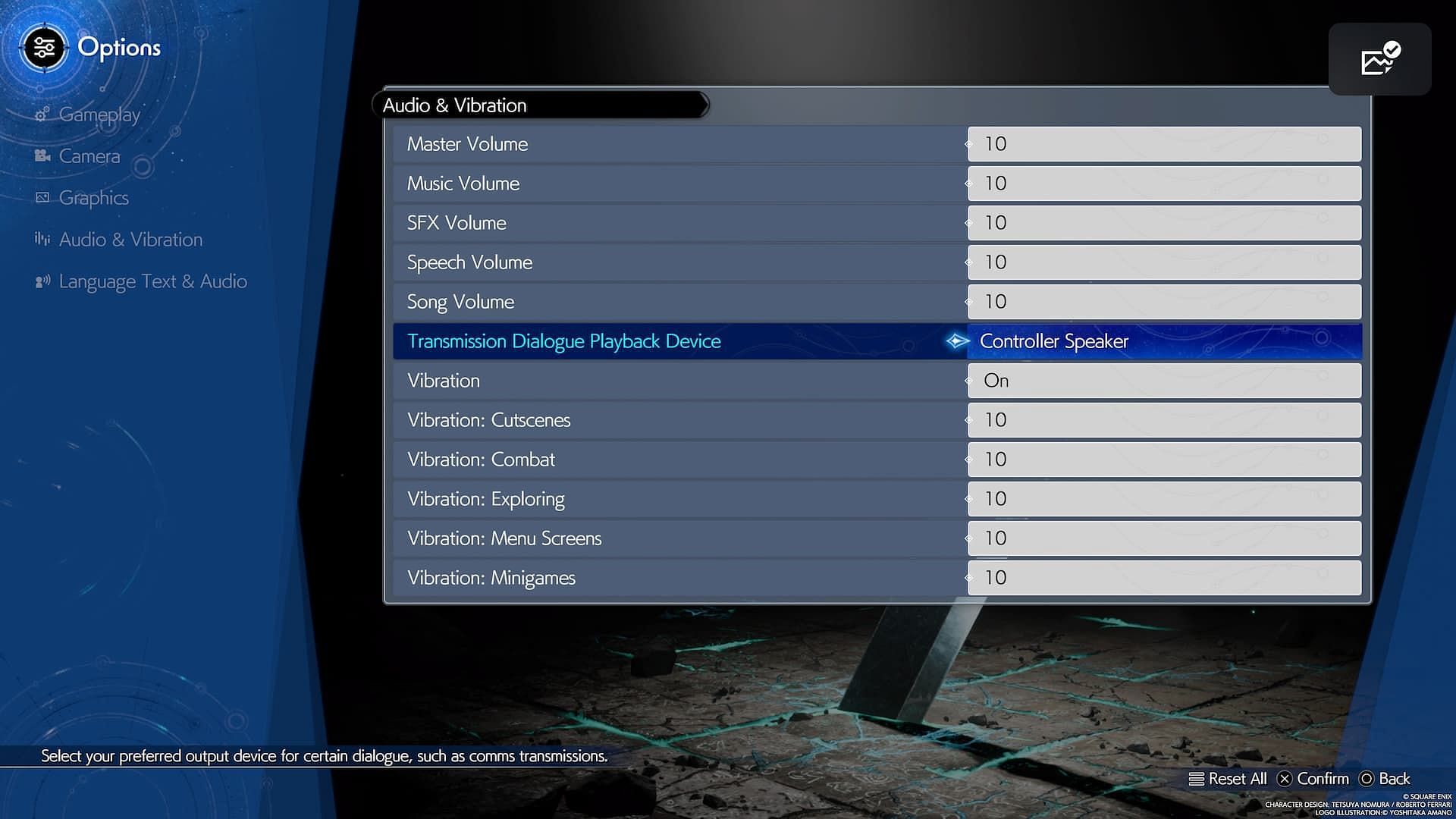Expand the Transmission Dialogue Playback Device dropdown

pos(1163,341)
